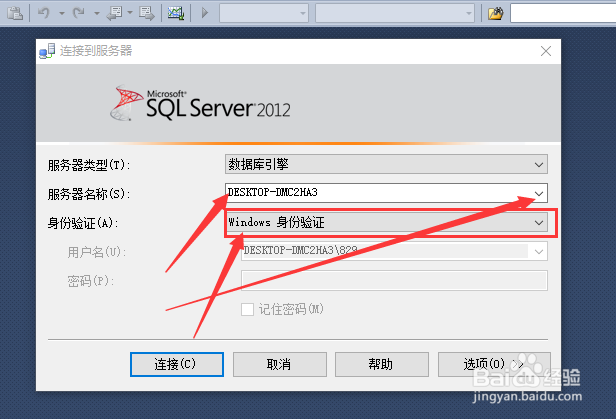The height and width of the screenshot is (419, 616).
Task: Click the 取消 button
Action: coord(280,364)
